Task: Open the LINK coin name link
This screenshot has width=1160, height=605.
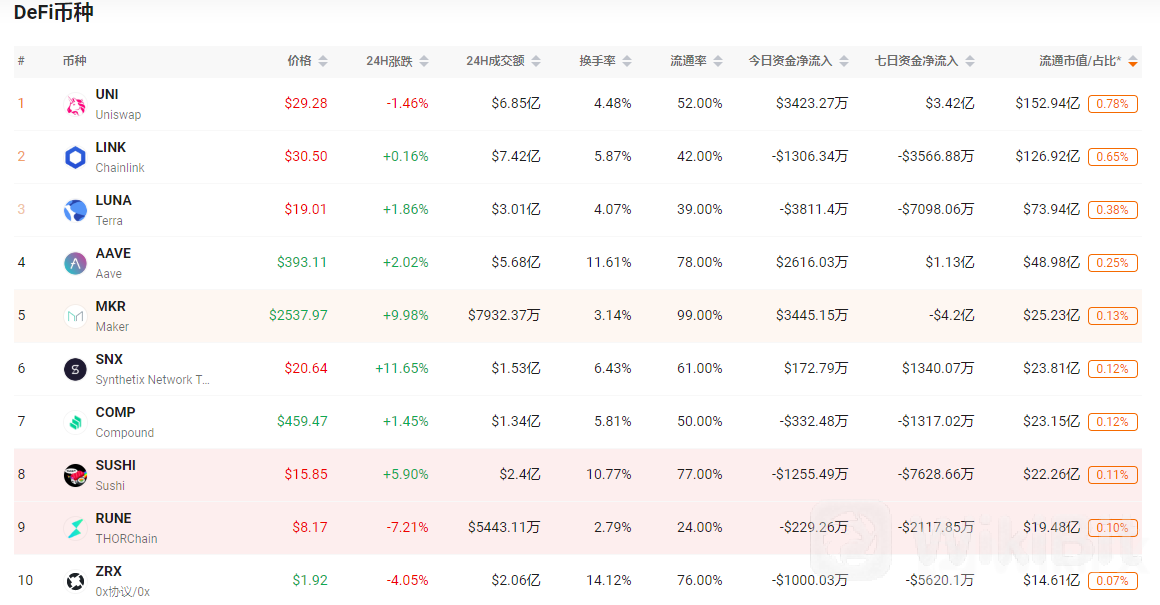Action: [x=111, y=148]
